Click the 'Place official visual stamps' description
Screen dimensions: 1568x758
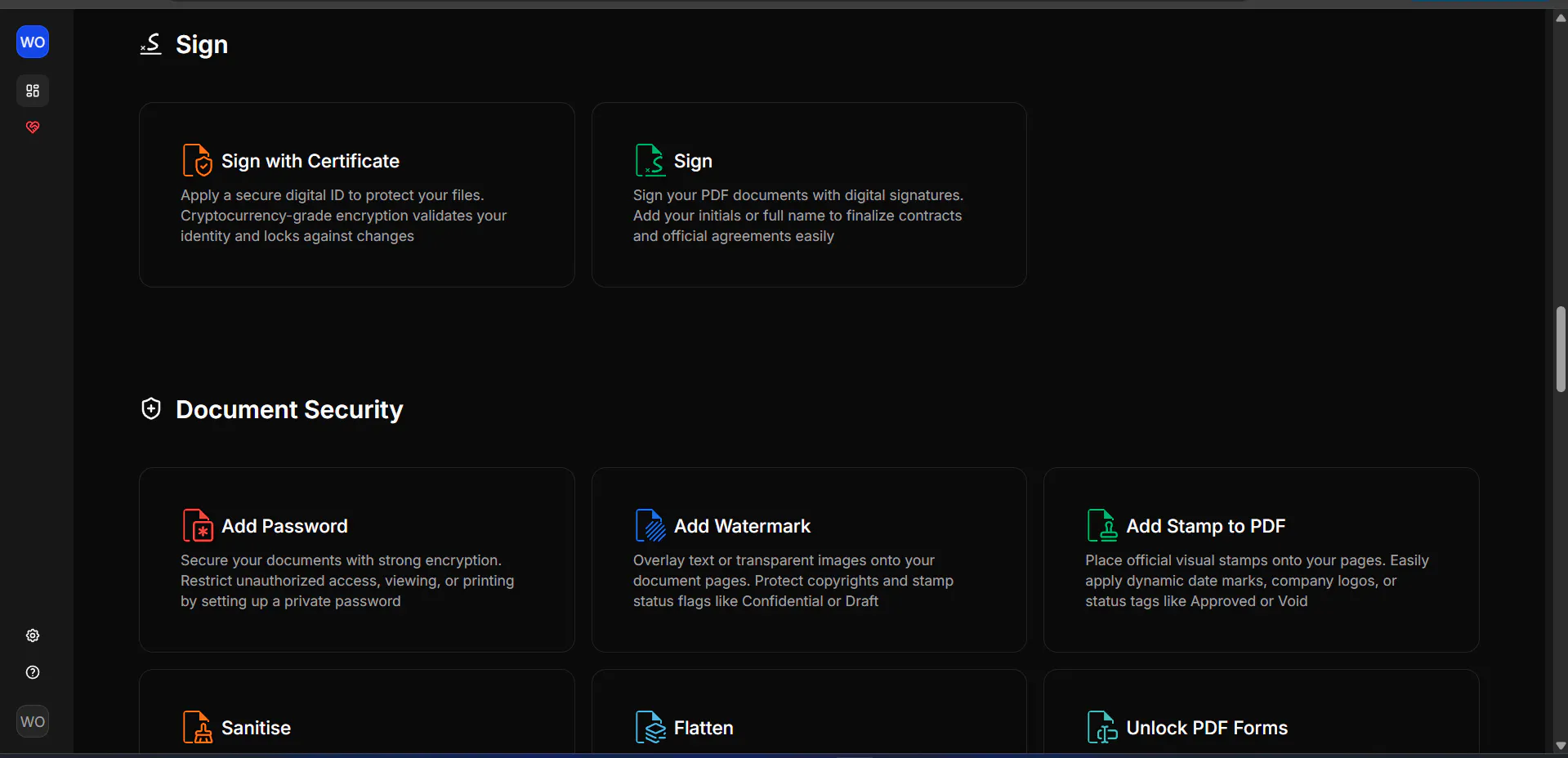(1257, 581)
